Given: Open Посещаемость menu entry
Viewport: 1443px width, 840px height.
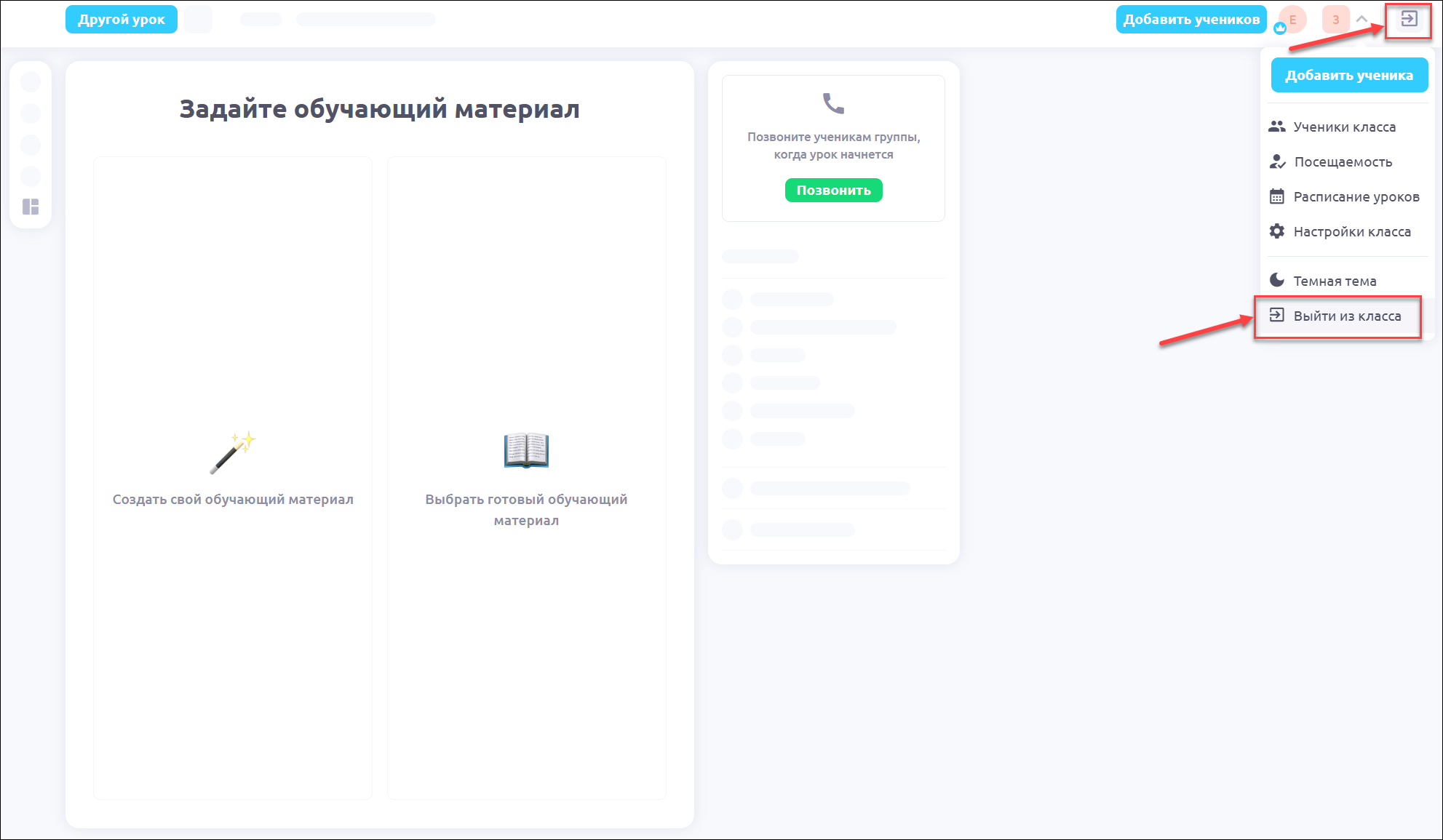Looking at the screenshot, I should (1343, 161).
